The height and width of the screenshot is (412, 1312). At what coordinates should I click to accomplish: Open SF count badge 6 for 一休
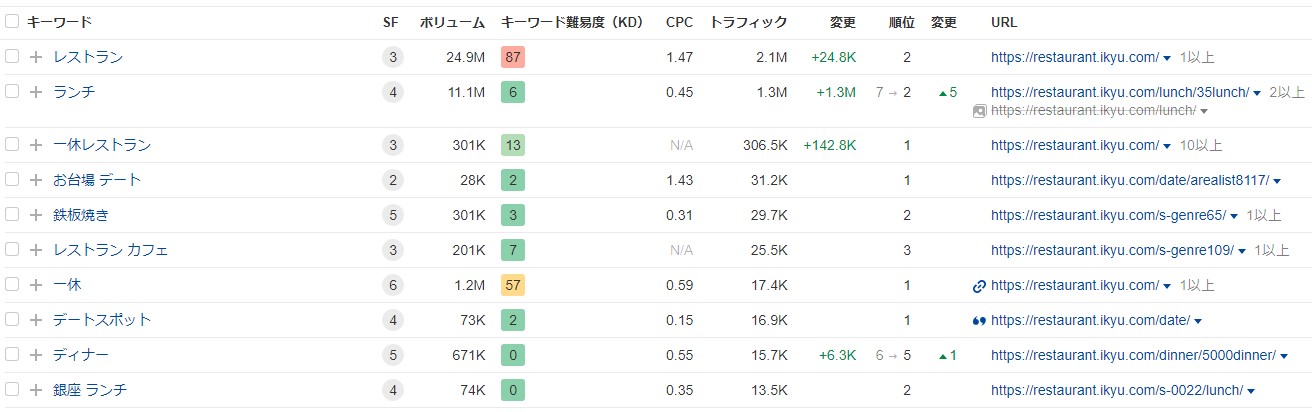coord(392,285)
